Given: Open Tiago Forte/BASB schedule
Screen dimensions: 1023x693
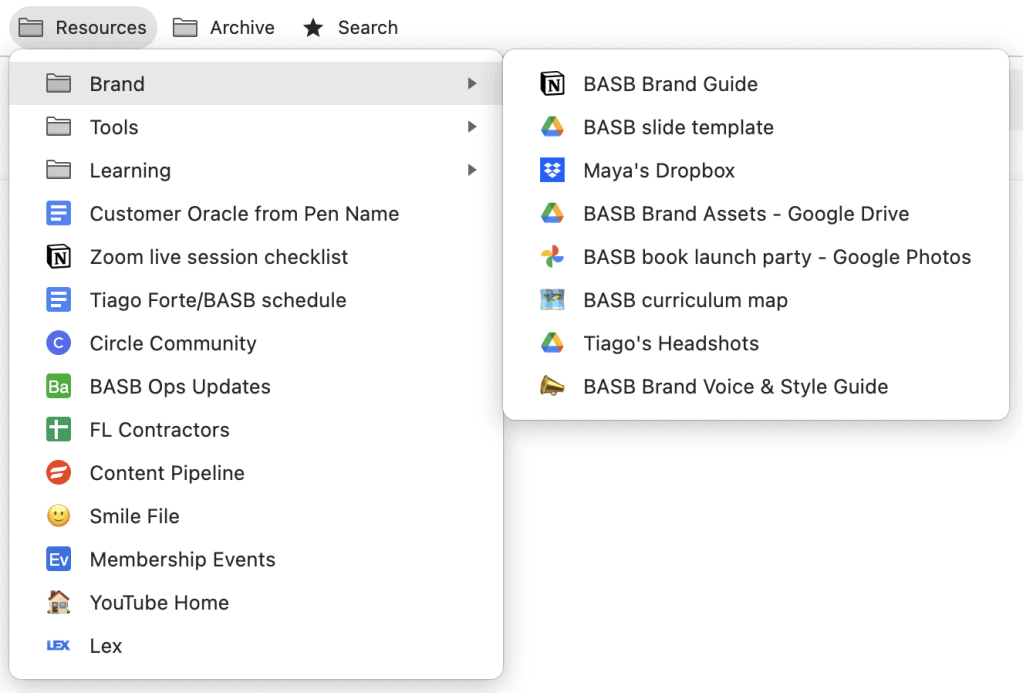Looking at the screenshot, I should pyautogui.click(x=218, y=300).
